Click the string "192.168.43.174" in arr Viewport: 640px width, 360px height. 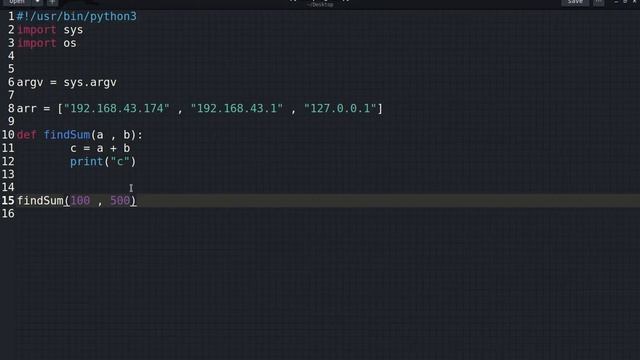pyautogui.click(x=116, y=109)
